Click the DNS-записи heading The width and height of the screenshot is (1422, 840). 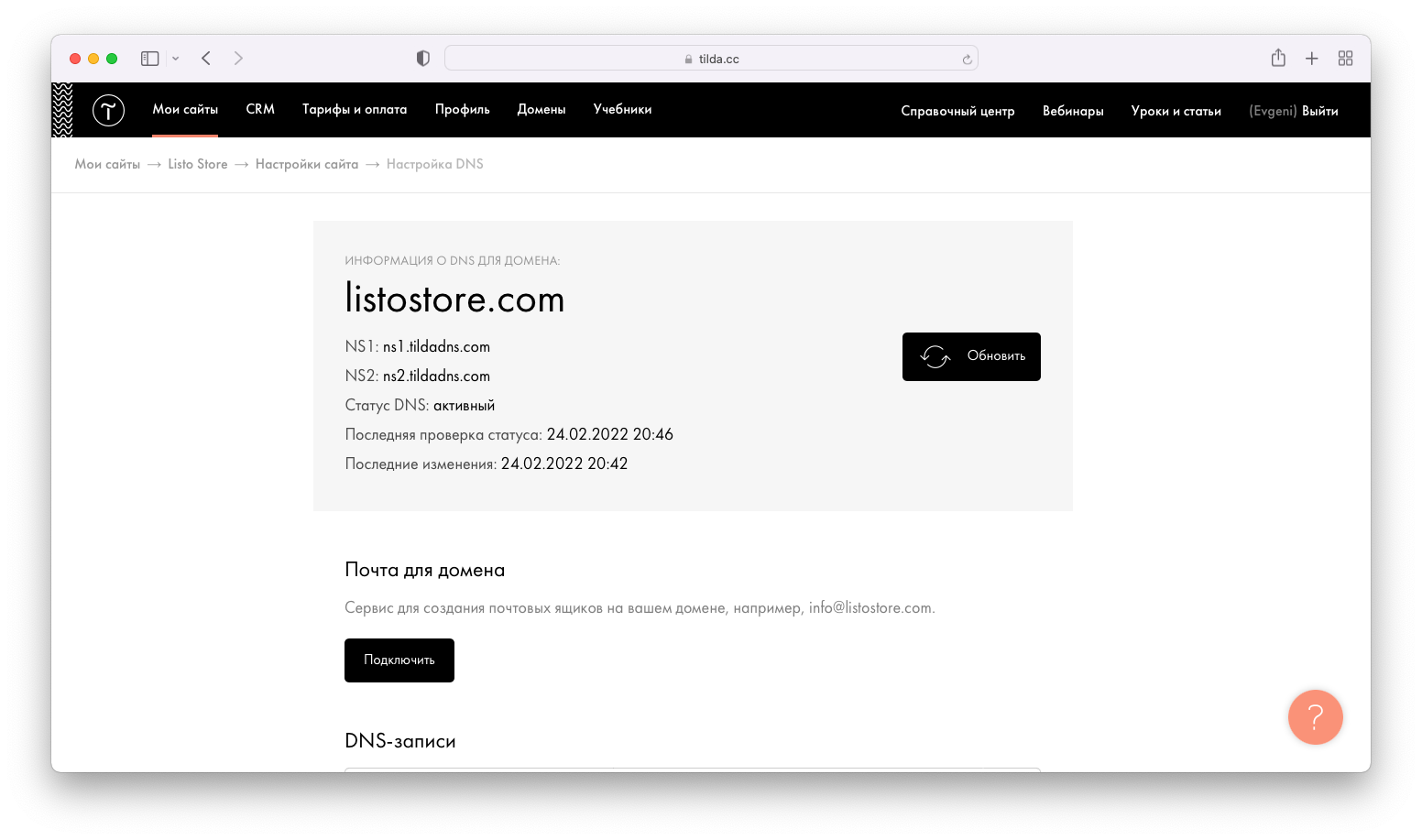click(400, 741)
